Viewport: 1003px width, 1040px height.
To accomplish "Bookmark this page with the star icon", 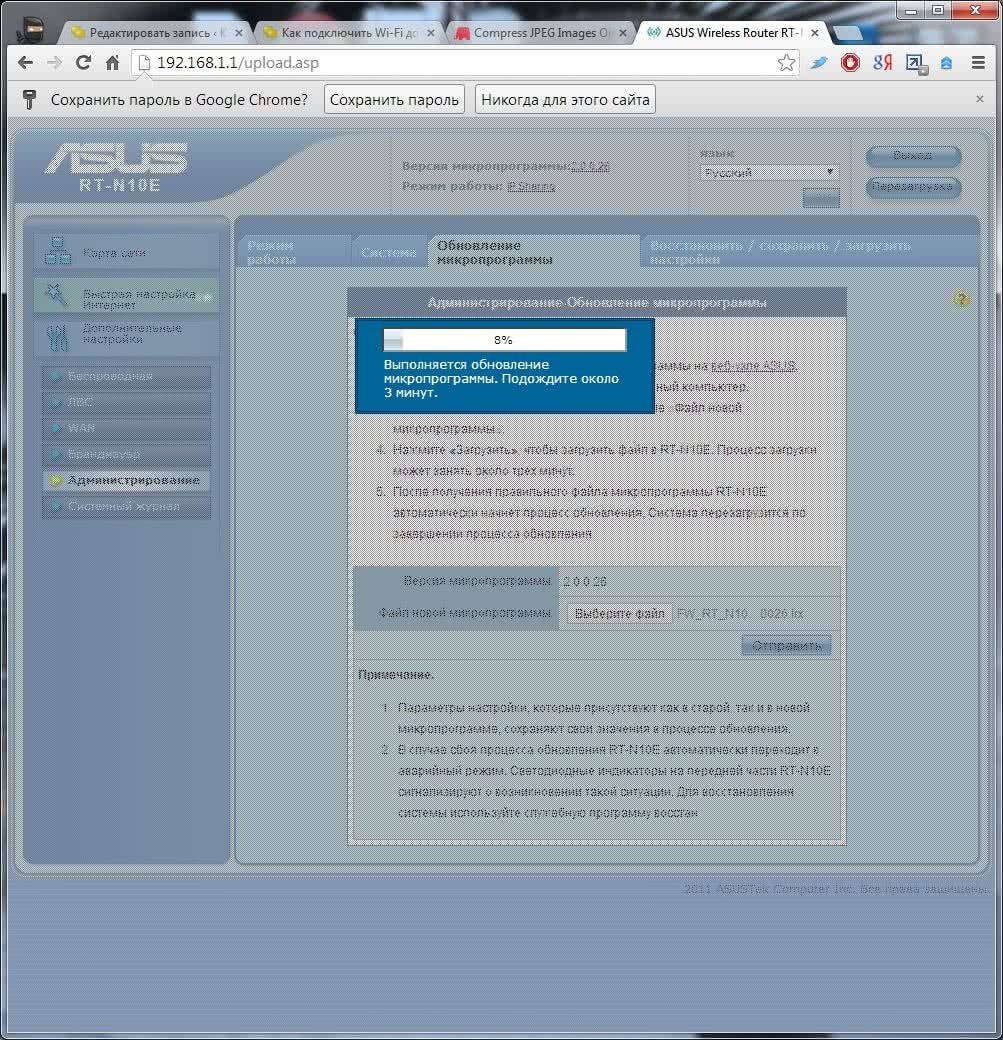I will [x=786, y=63].
